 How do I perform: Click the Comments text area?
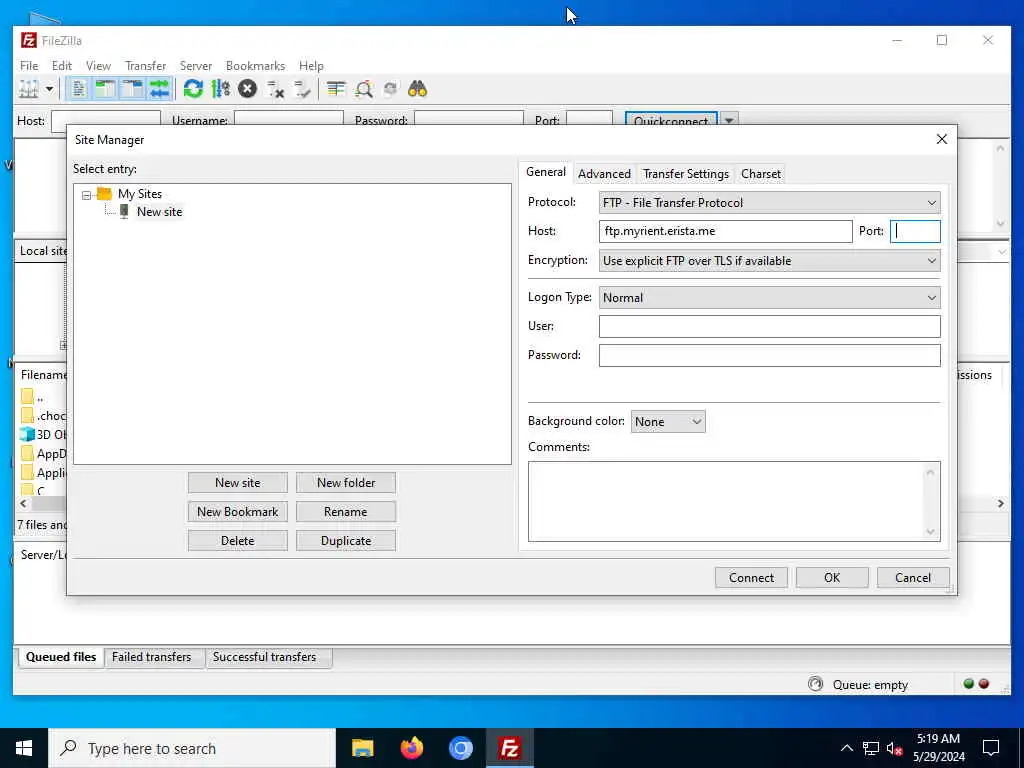(x=734, y=502)
